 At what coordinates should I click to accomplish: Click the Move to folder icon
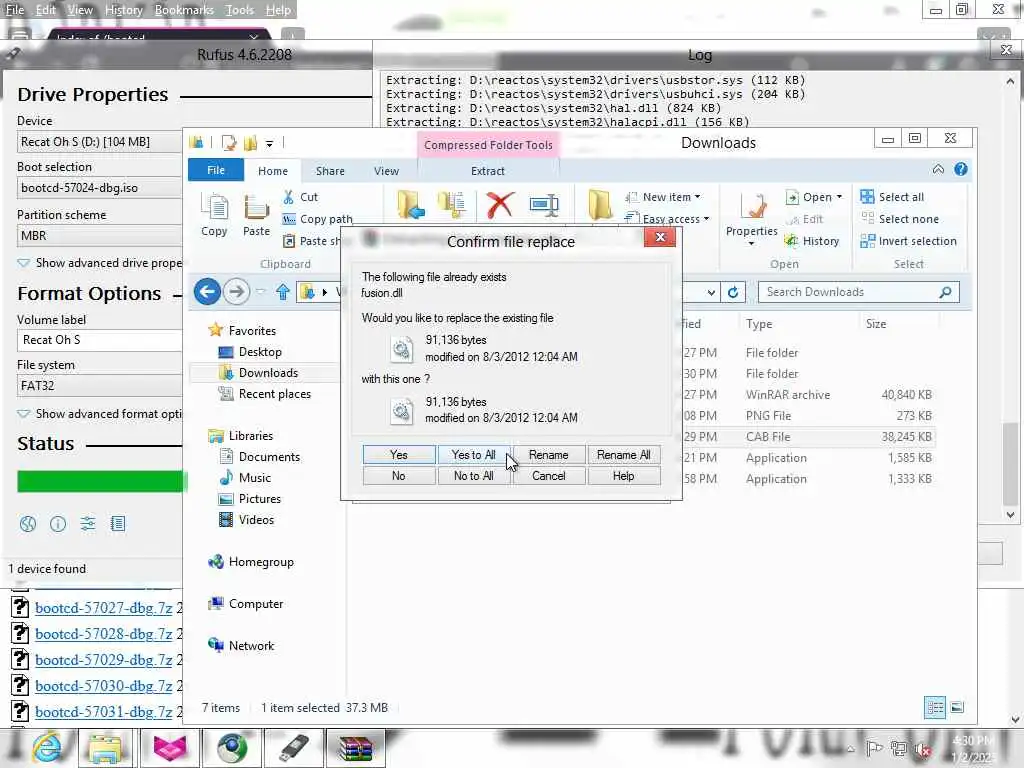point(410,204)
